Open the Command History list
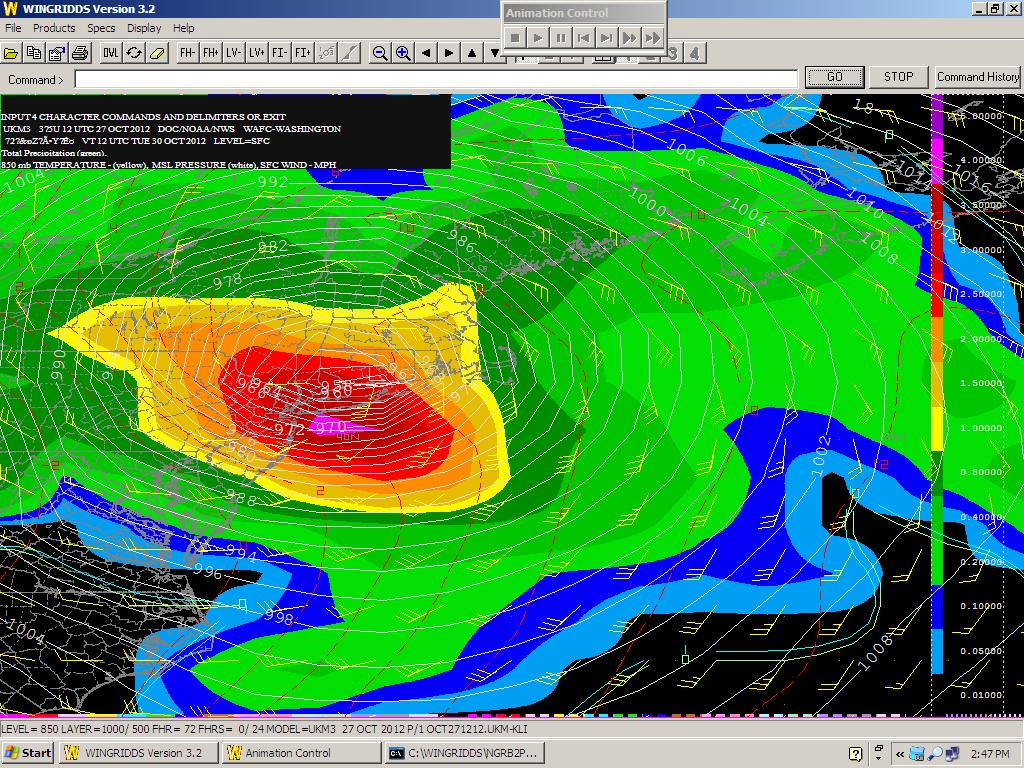This screenshot has width=1024, height=768. tap(977, 77)
